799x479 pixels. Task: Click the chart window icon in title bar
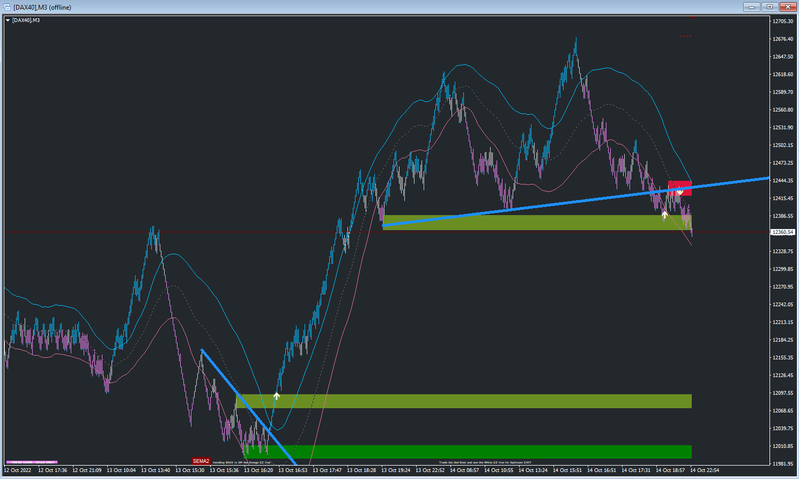(7, 7)
